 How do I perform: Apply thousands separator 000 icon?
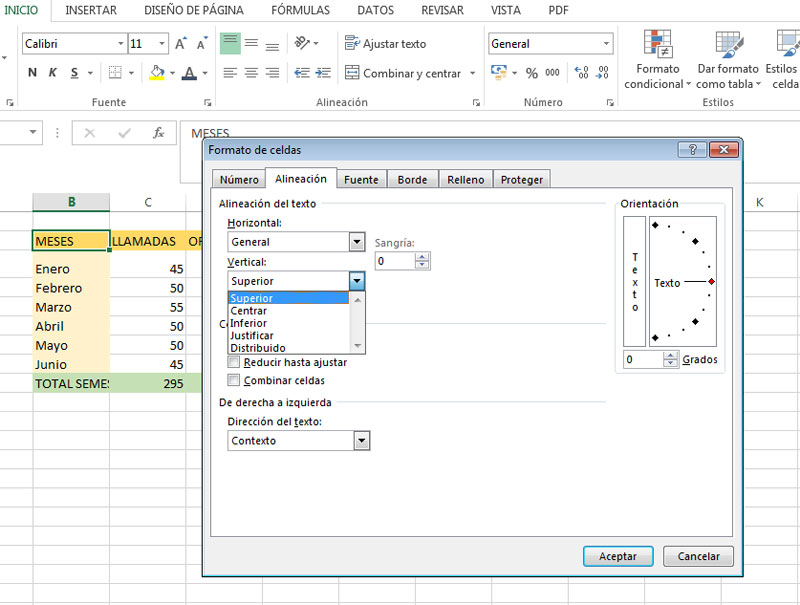[x=553, y=72]
